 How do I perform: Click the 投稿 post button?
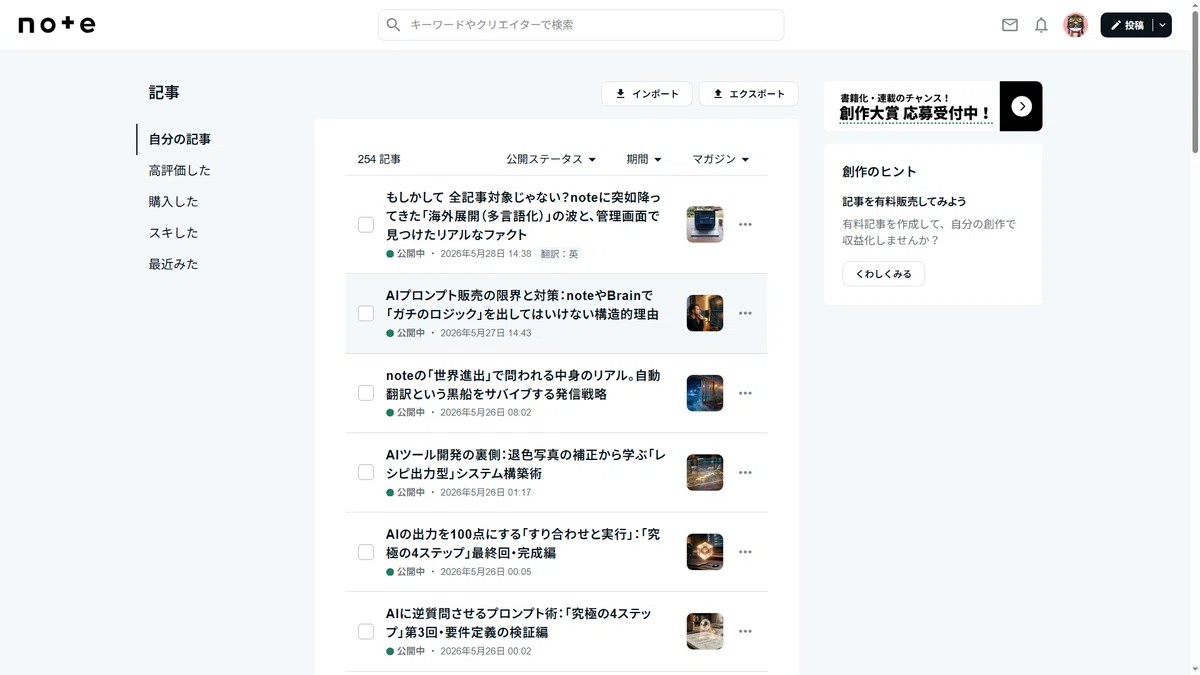tap(1127, 25)
